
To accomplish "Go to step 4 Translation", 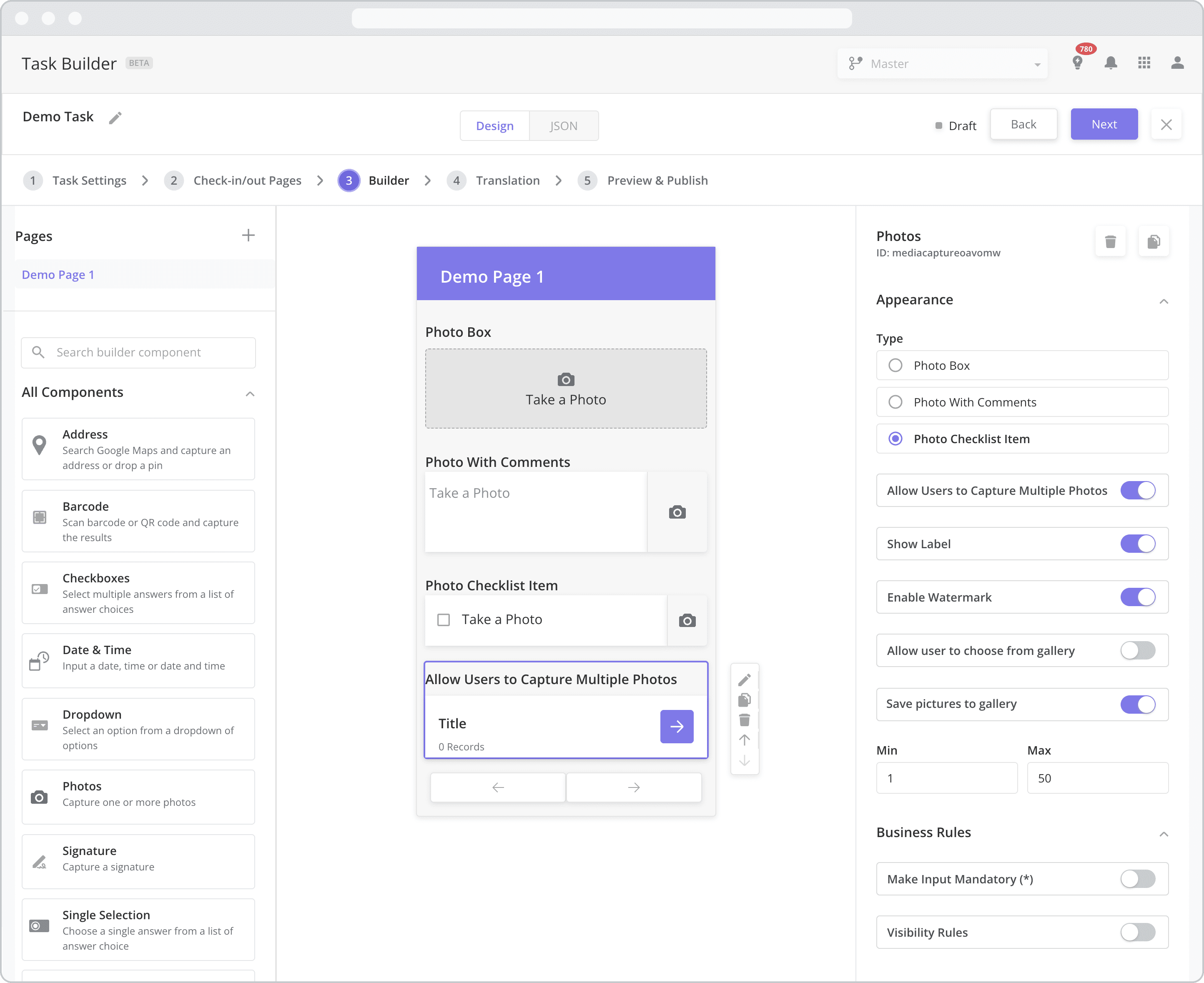I will [493, 181].
